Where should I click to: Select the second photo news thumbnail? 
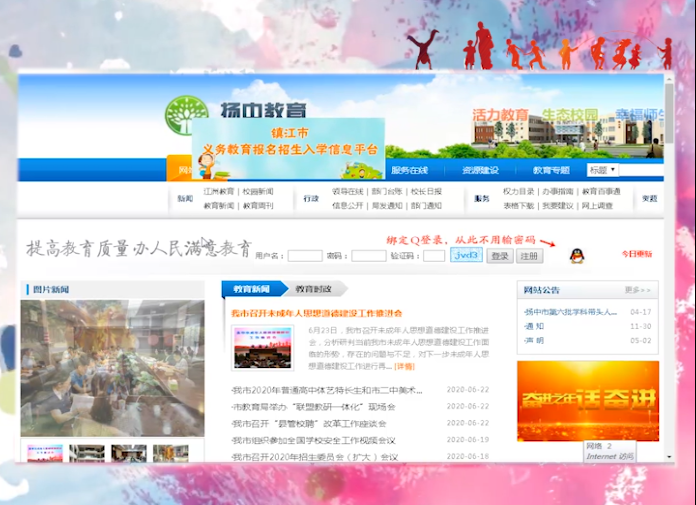pyautogui.click(x=87, y=453)
